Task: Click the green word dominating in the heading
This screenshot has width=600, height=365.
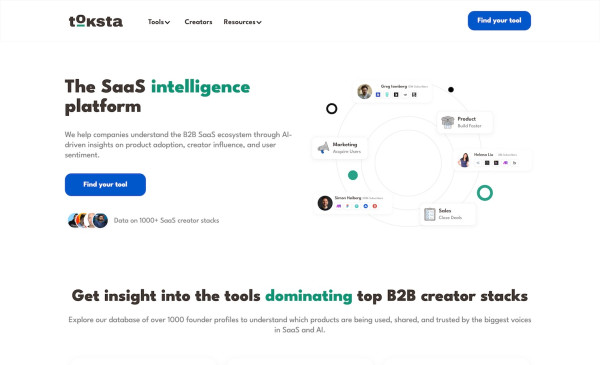Action: (x=309, y=296)
